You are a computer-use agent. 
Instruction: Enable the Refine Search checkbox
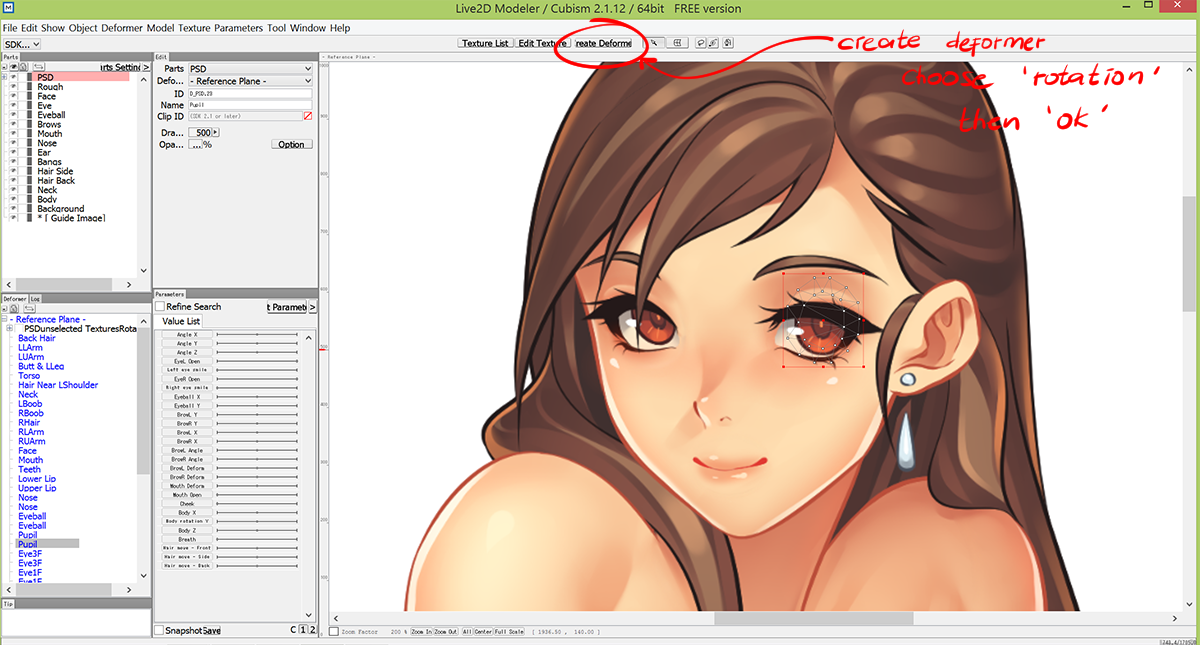(159, 306)
